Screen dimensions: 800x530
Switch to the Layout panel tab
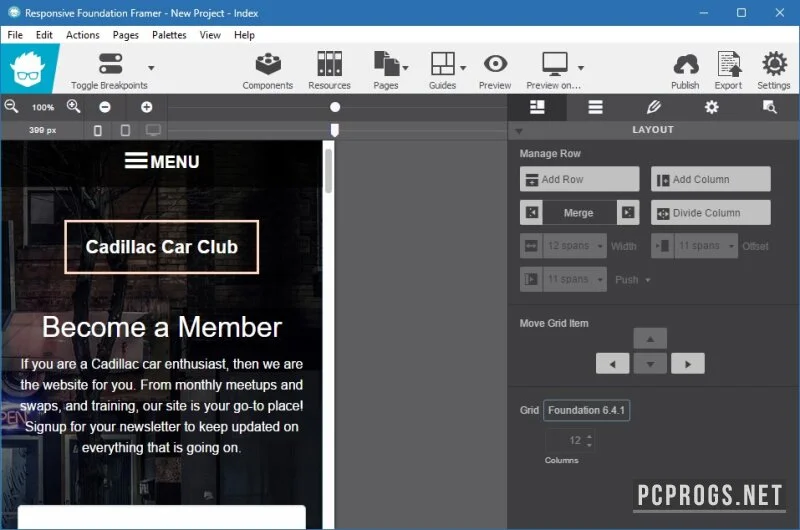coord(537,107)
